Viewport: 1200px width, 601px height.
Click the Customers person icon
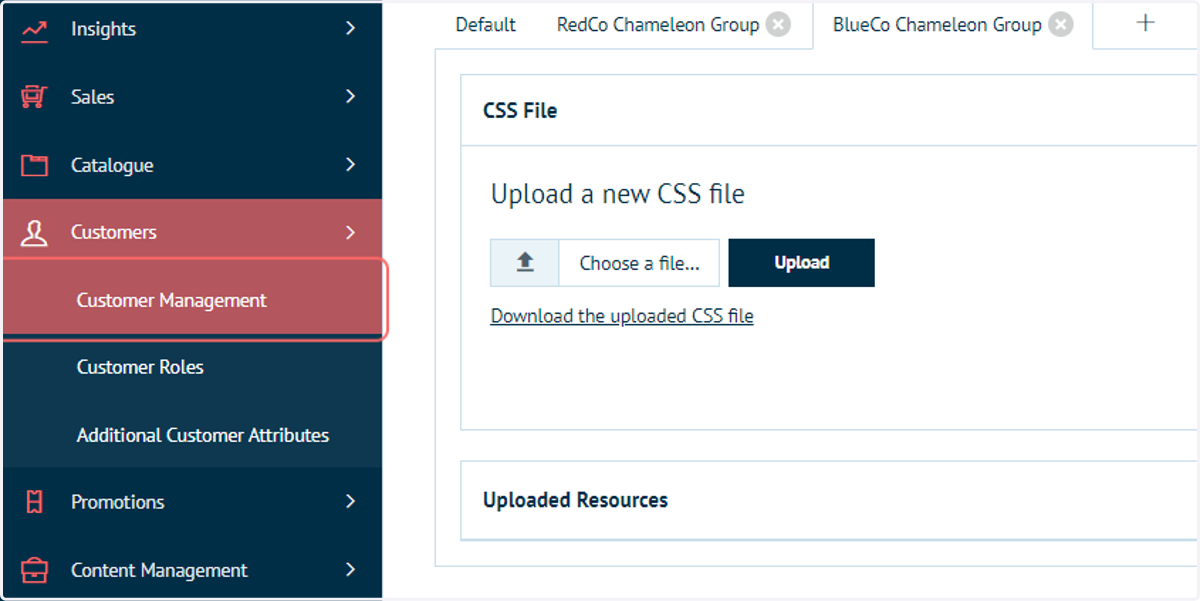click(34, 233)
